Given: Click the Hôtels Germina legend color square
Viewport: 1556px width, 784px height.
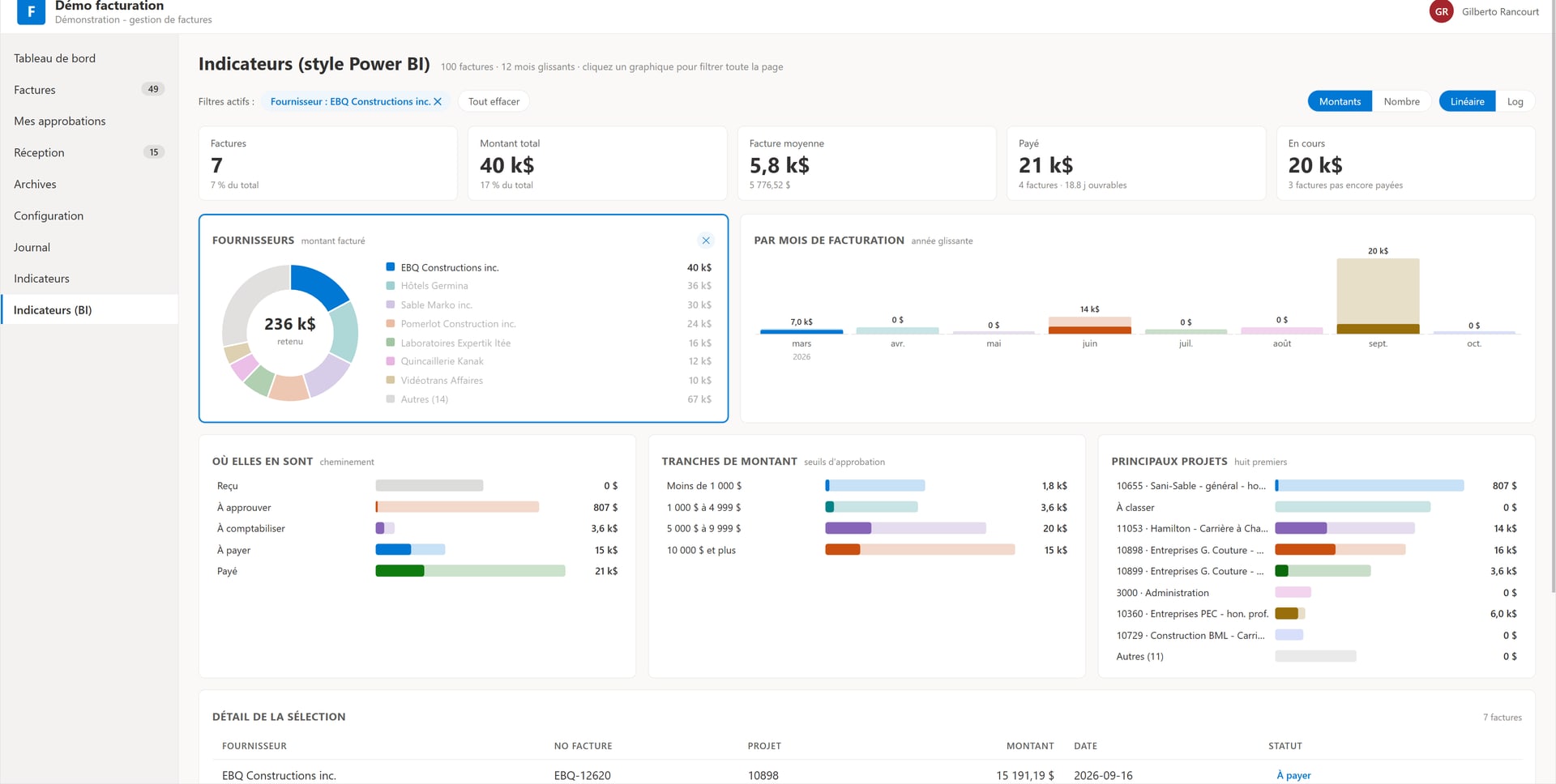Looking at the screenshot, I should coord(391,285).
